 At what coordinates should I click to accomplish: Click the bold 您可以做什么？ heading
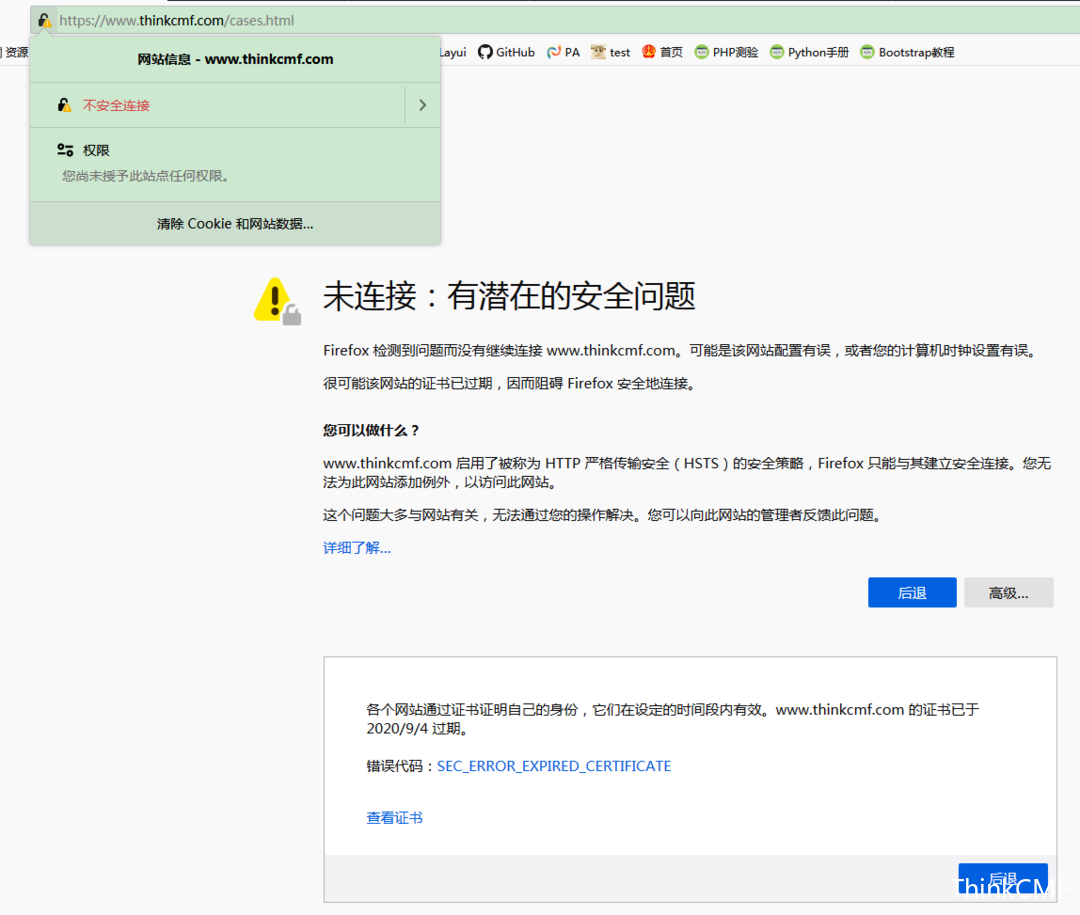(371, 430)
